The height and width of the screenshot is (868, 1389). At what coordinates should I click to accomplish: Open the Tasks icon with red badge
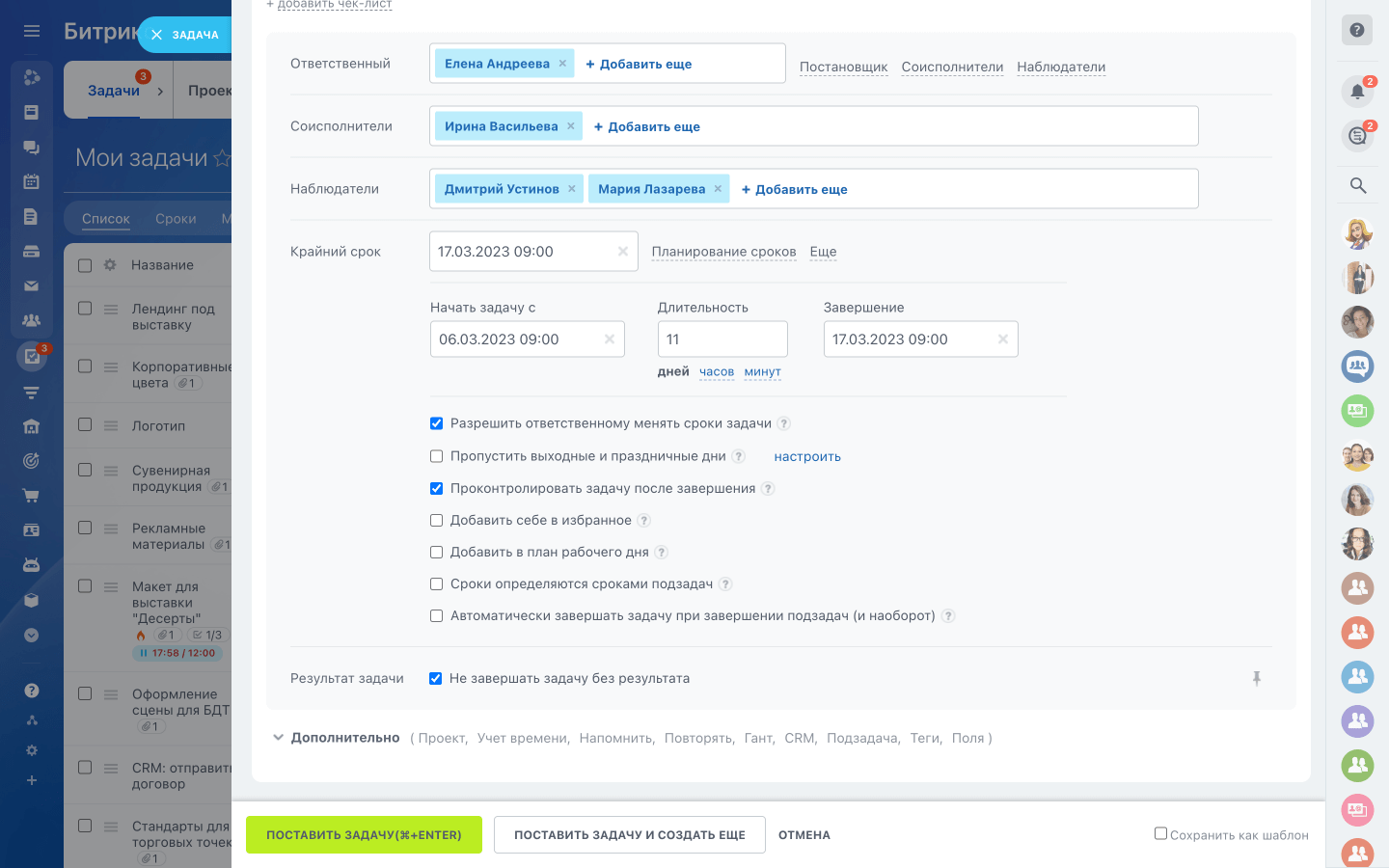pyautogui.click(x=31, y=358)
